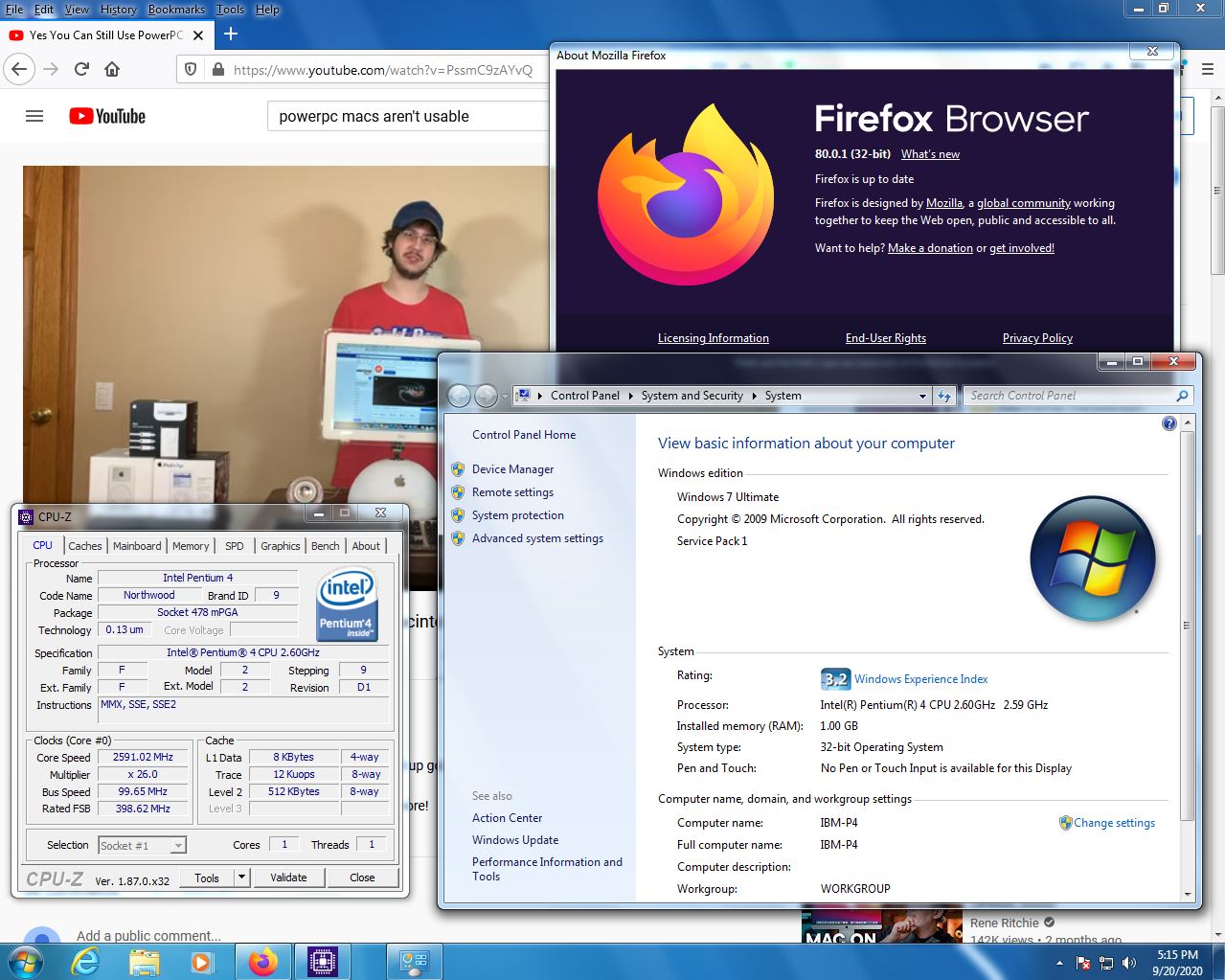Open the Windows Start orb
Image resolution: width=1225 pixels, height=980 pixels.
click(x=24, y=961)
